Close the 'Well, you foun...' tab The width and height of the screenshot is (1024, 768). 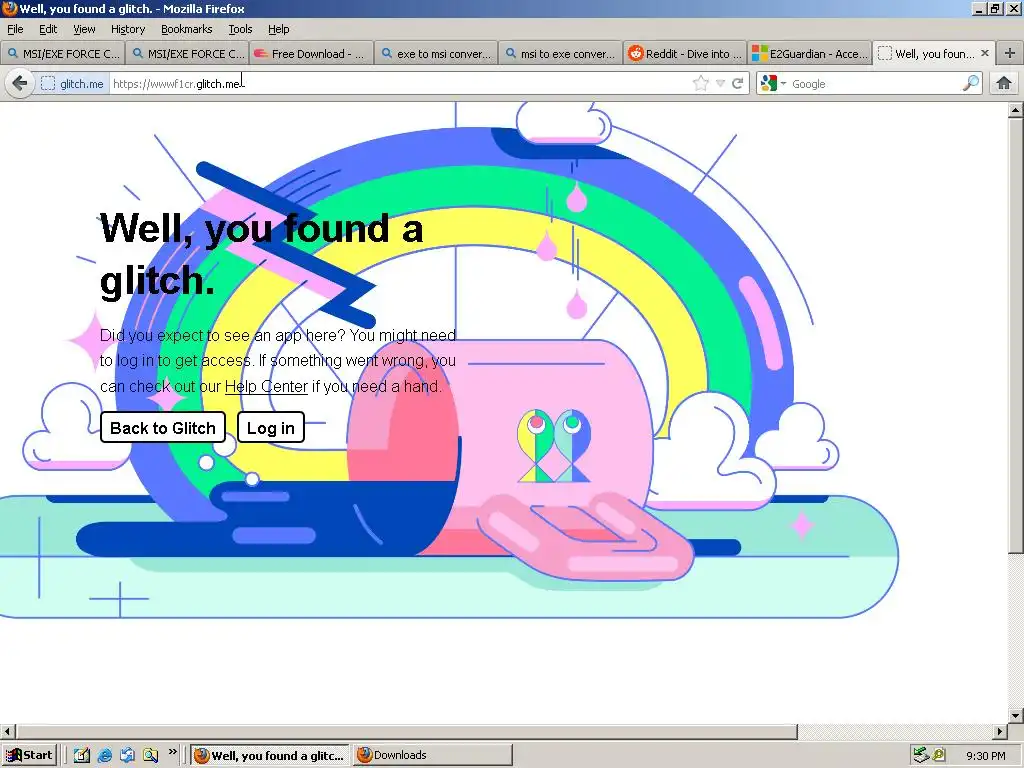985,53
